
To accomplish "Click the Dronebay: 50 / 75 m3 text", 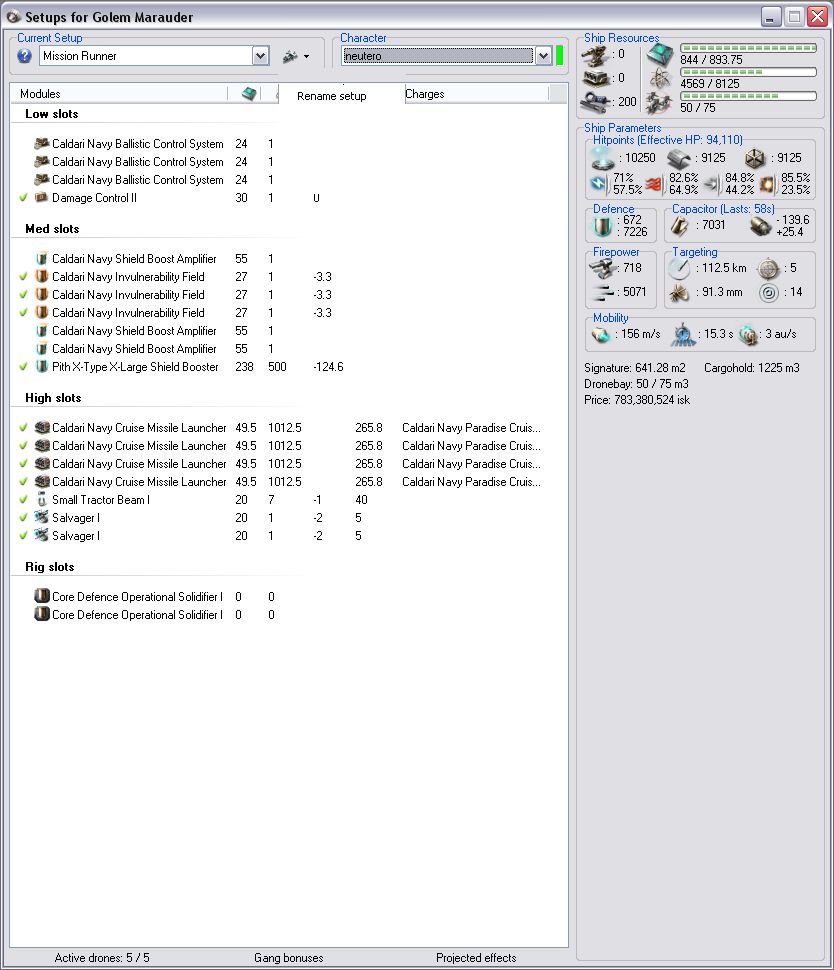I will pos(636,384).
